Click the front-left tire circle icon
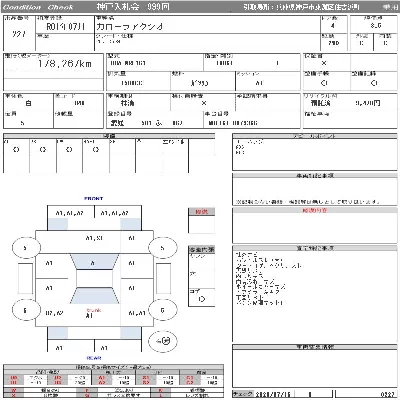The height and width of the screenshot is (400, 400). pos(26,248)
